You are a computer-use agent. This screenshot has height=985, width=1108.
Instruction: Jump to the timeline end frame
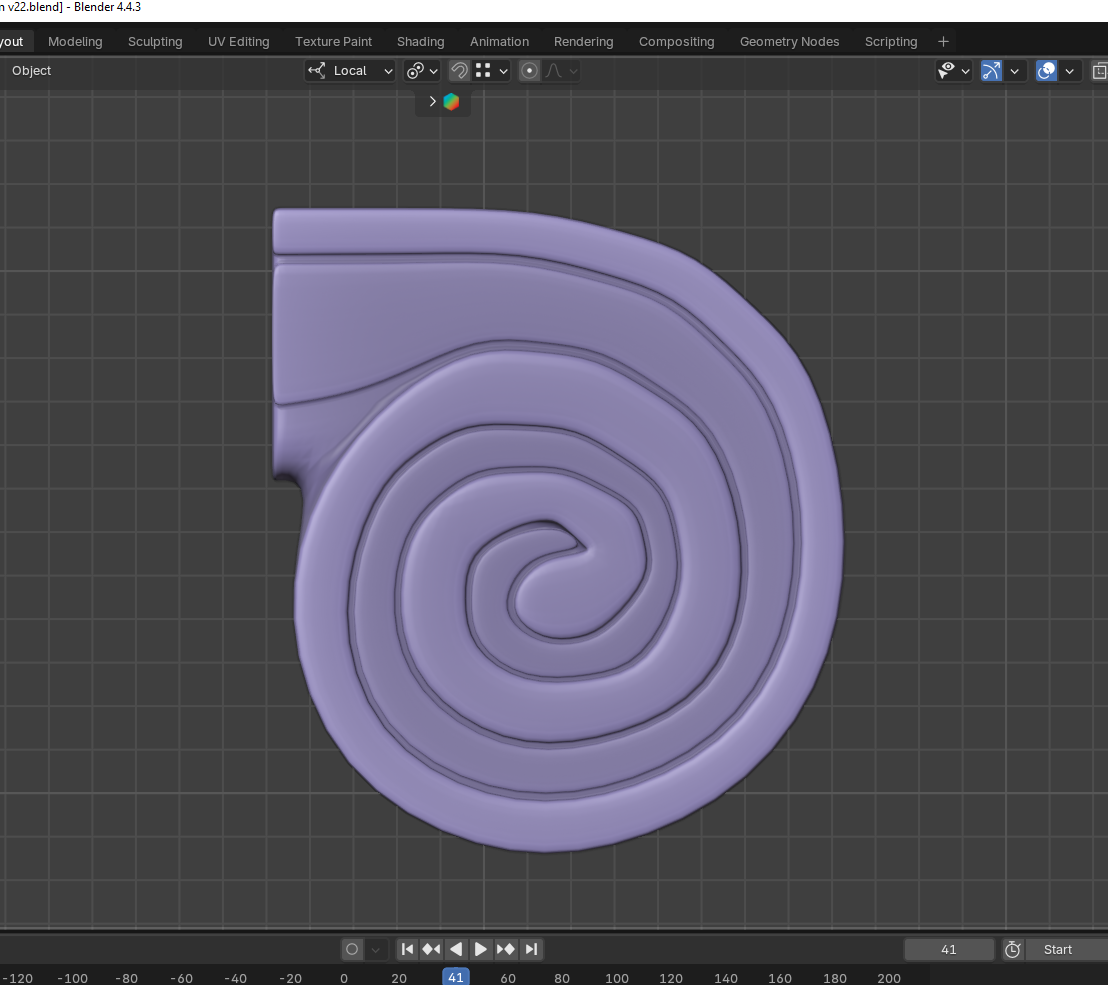[531, 949]
